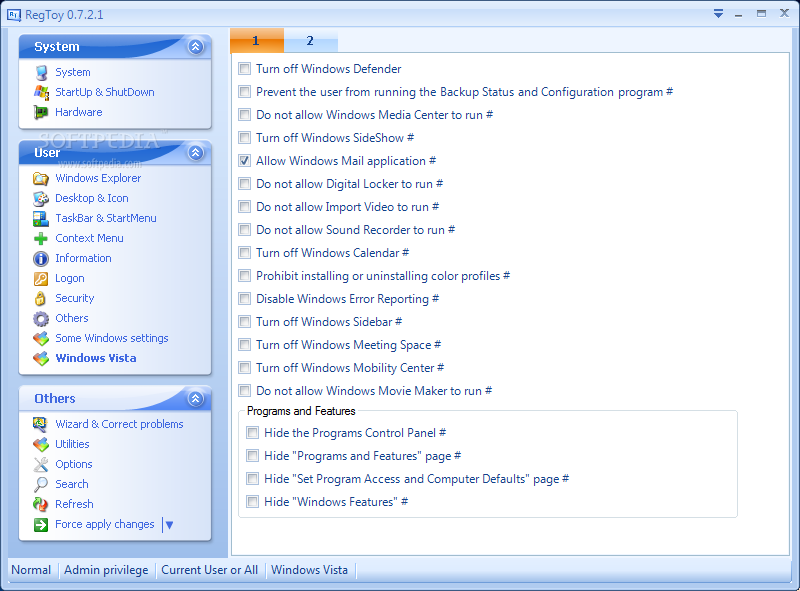Viewport: 800px width, 591px height.
Task: Click the Options wrench icon
Action: (x=41, y=464)
